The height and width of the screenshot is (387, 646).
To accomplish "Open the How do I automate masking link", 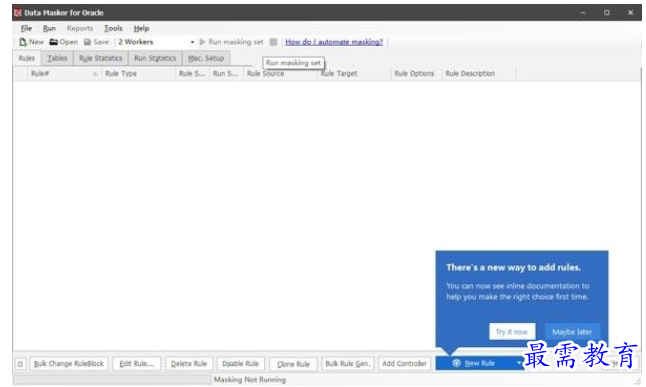I will [334, 42].
